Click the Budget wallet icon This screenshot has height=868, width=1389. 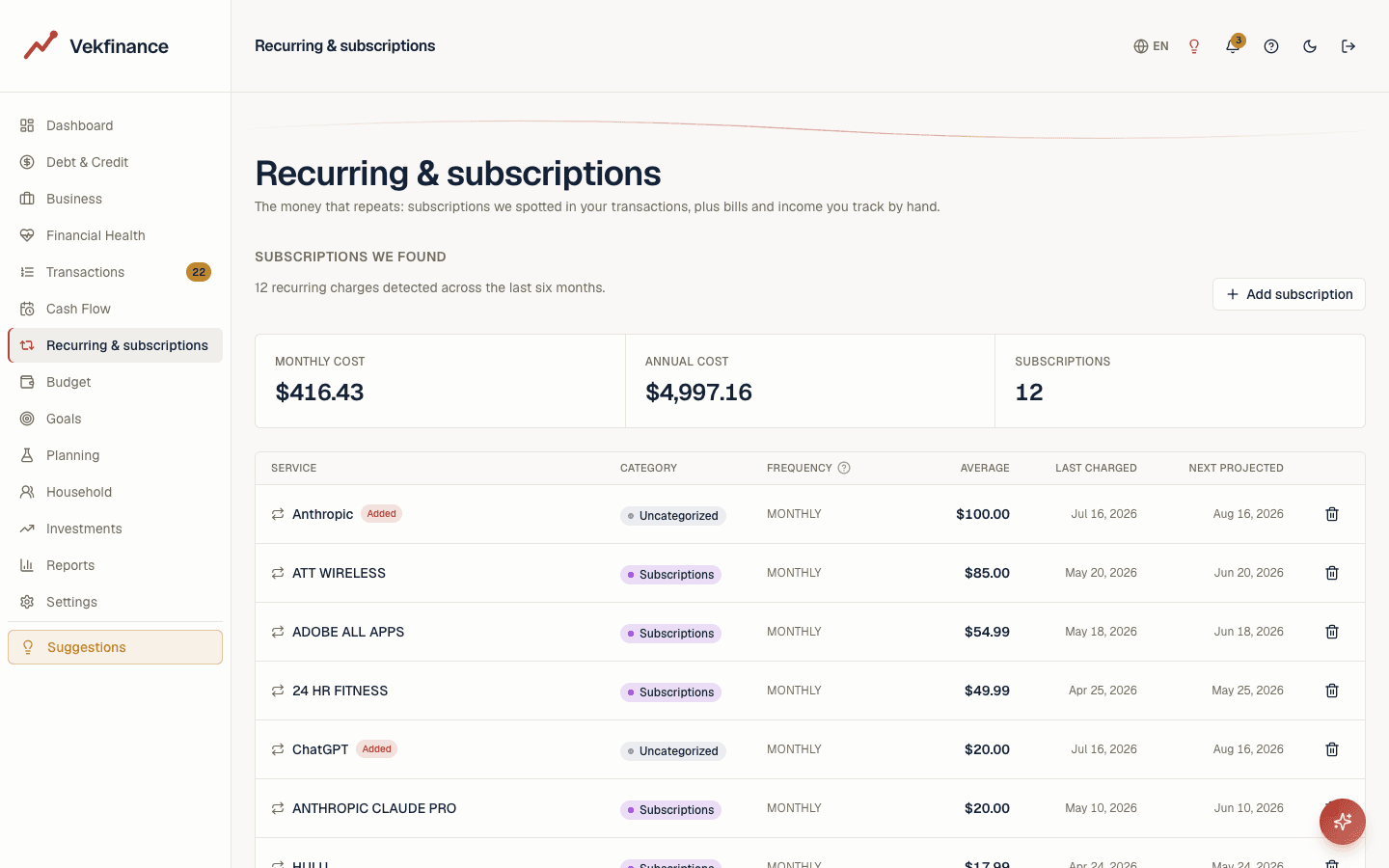click(x=27, y=382)
